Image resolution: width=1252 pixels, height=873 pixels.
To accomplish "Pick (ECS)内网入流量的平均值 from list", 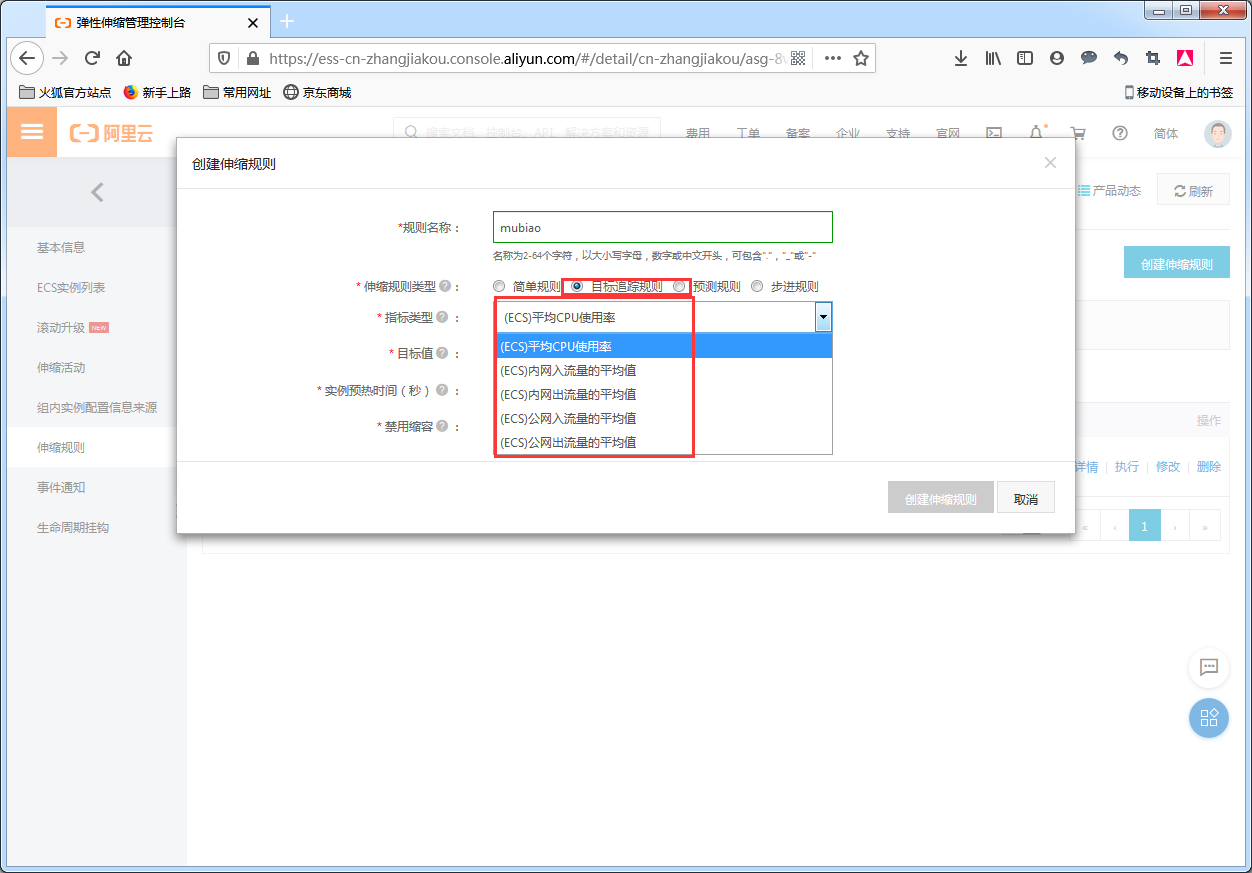I will [x=568, y=370].
